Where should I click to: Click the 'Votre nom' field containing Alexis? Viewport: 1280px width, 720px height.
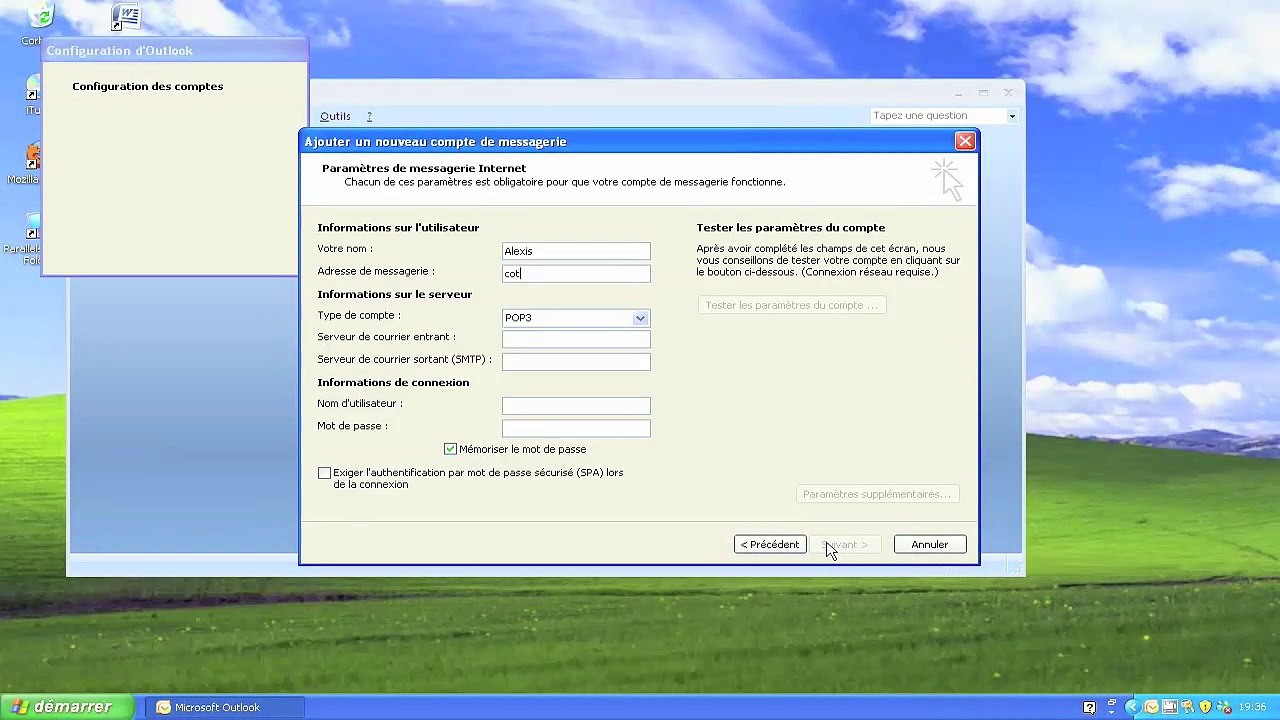tap(576, 251)
